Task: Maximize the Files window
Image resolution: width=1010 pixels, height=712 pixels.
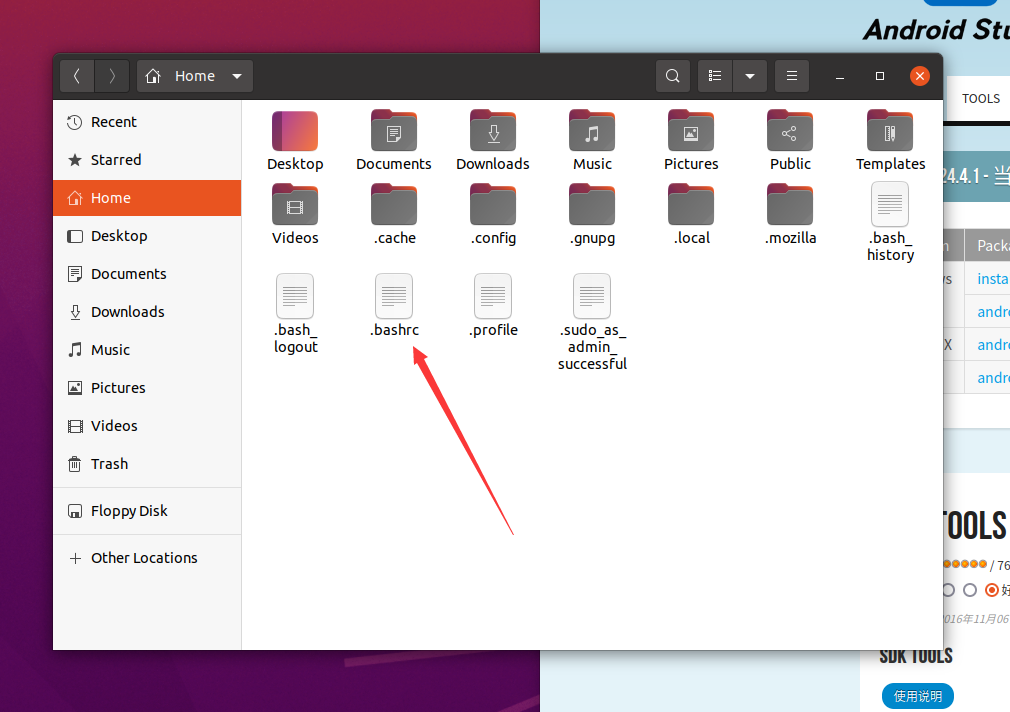Action: (880, 76)
